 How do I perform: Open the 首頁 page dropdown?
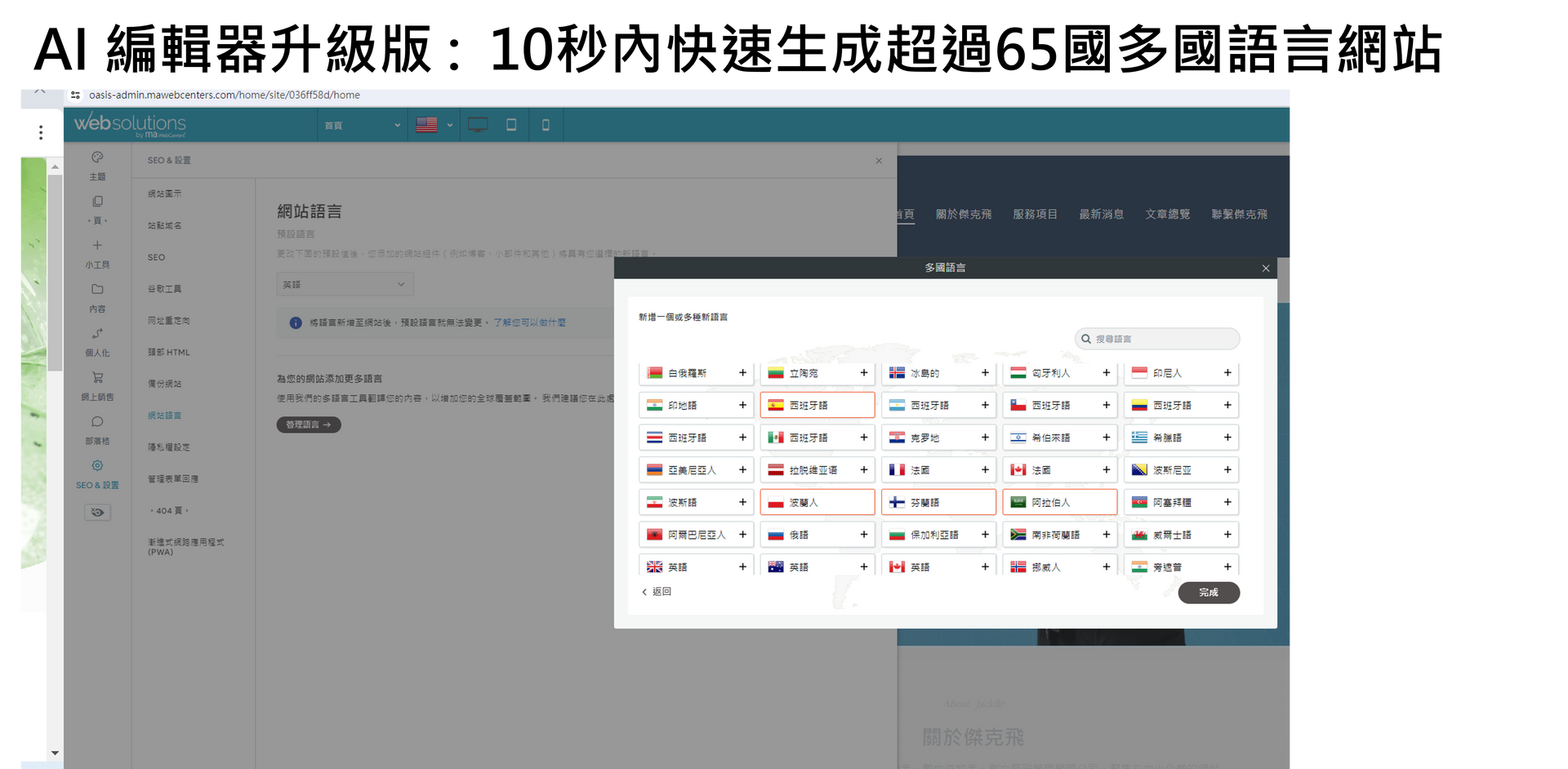362,125
